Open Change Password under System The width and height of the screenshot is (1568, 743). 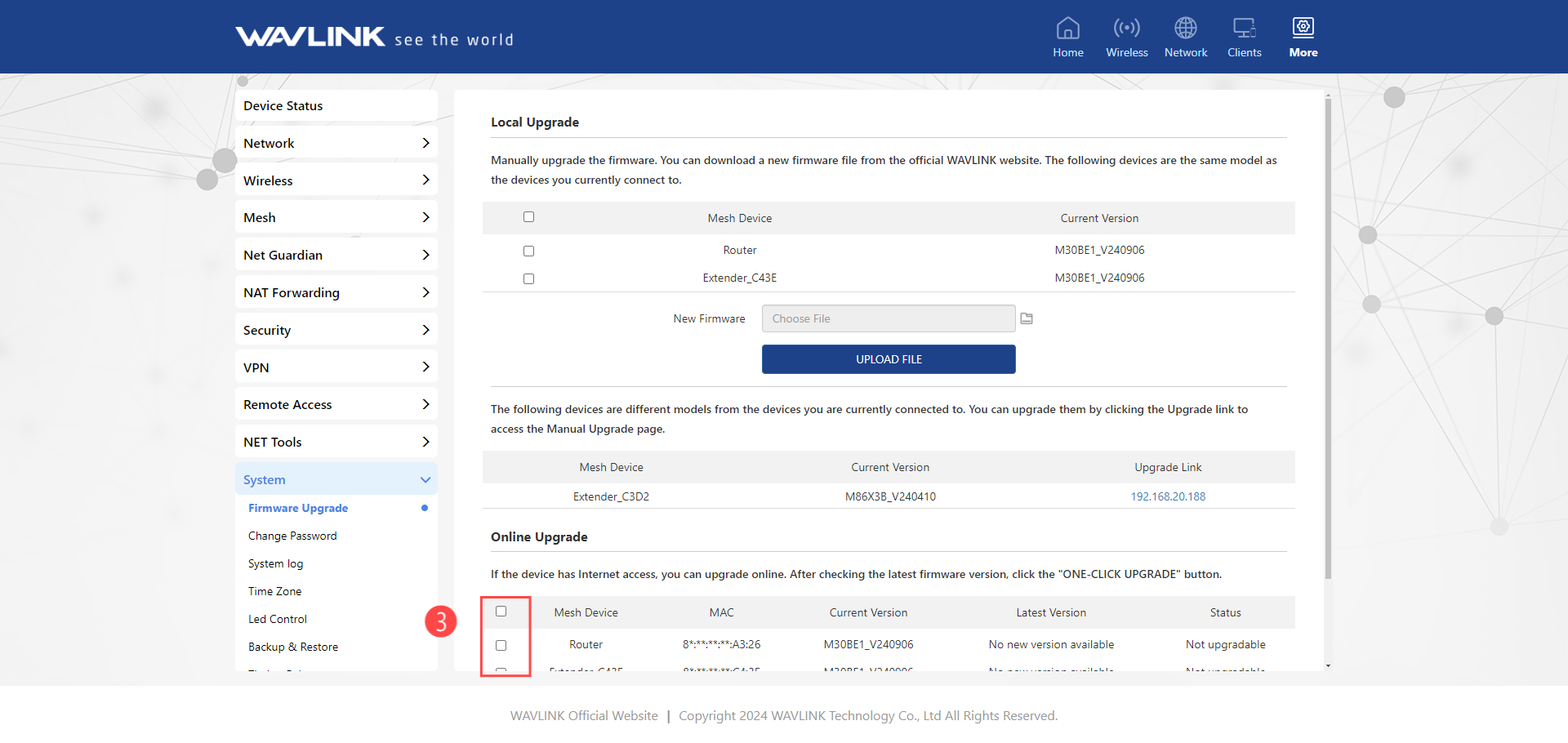coord(292,536)
